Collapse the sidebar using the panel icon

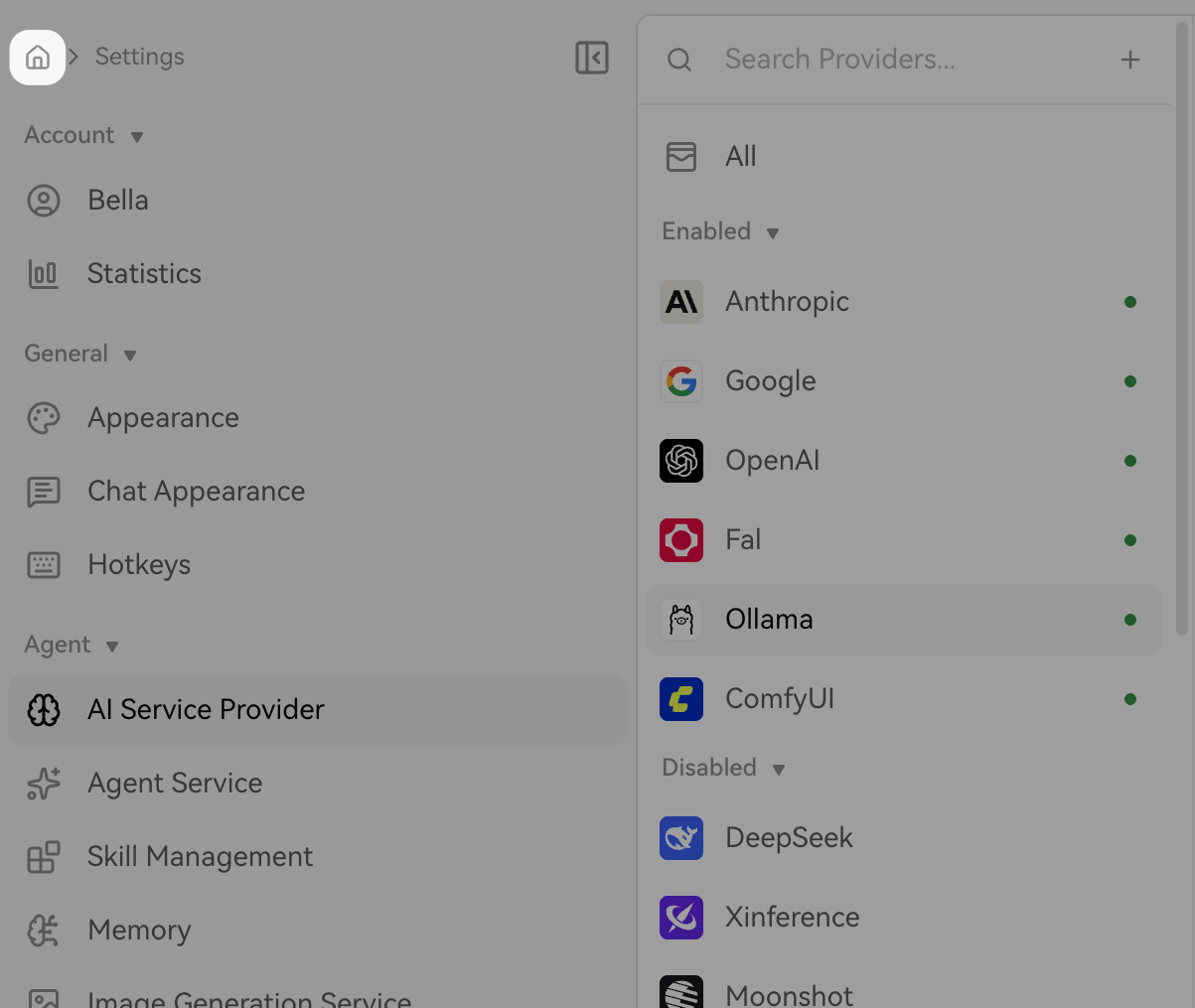pyautogui.click(x=591, y=58)
